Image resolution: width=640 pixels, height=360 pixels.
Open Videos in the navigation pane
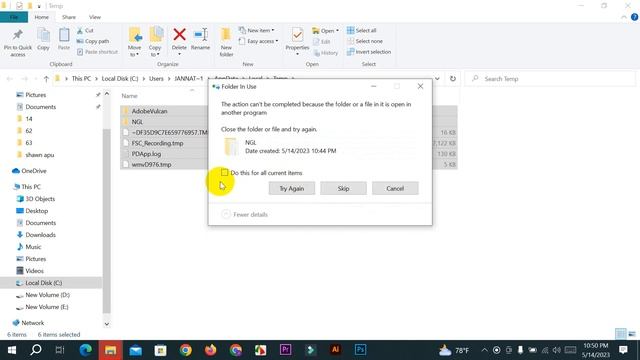[x=34, y=271]
